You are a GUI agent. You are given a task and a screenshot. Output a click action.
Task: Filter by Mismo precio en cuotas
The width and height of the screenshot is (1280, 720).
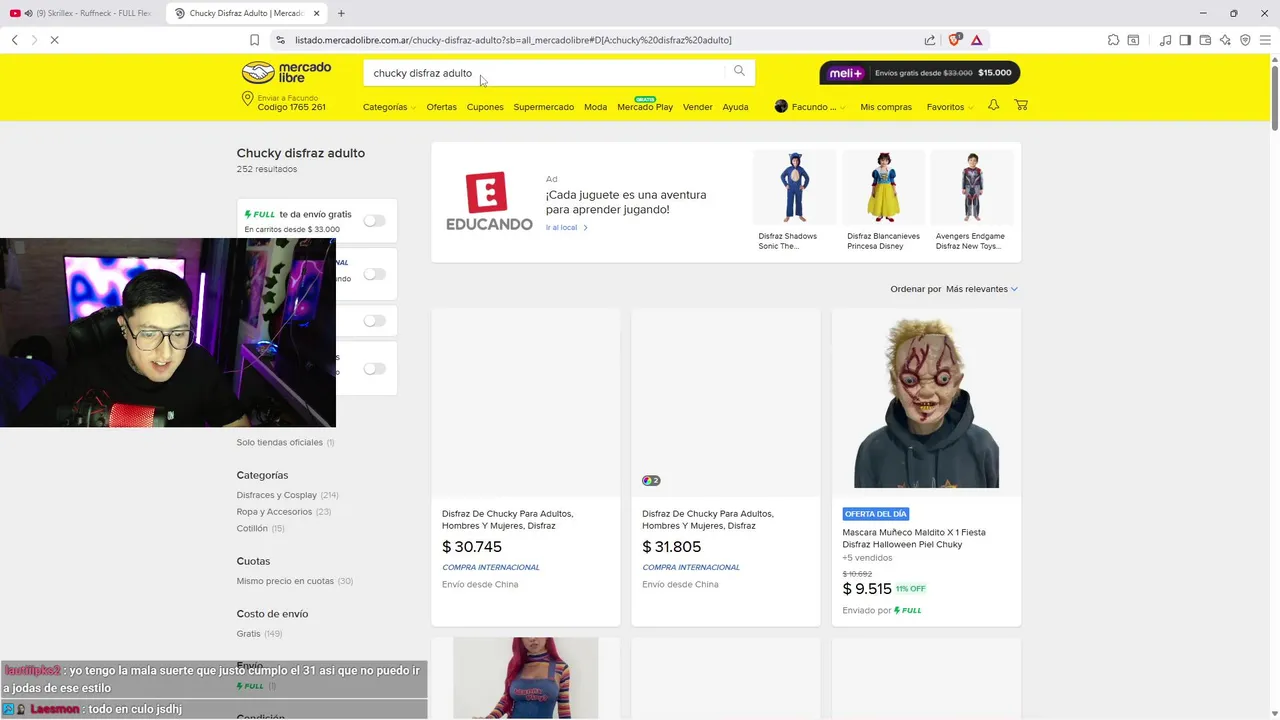click(x=285, y=581)
